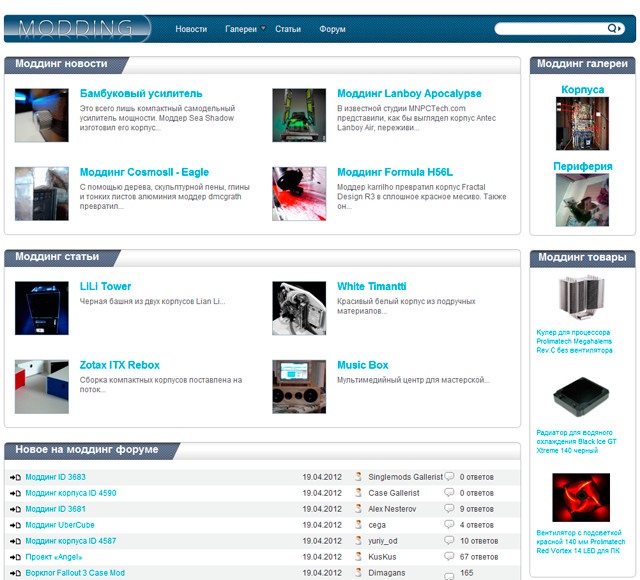Open Моддинг CosmosII - Eagle link

144,172
